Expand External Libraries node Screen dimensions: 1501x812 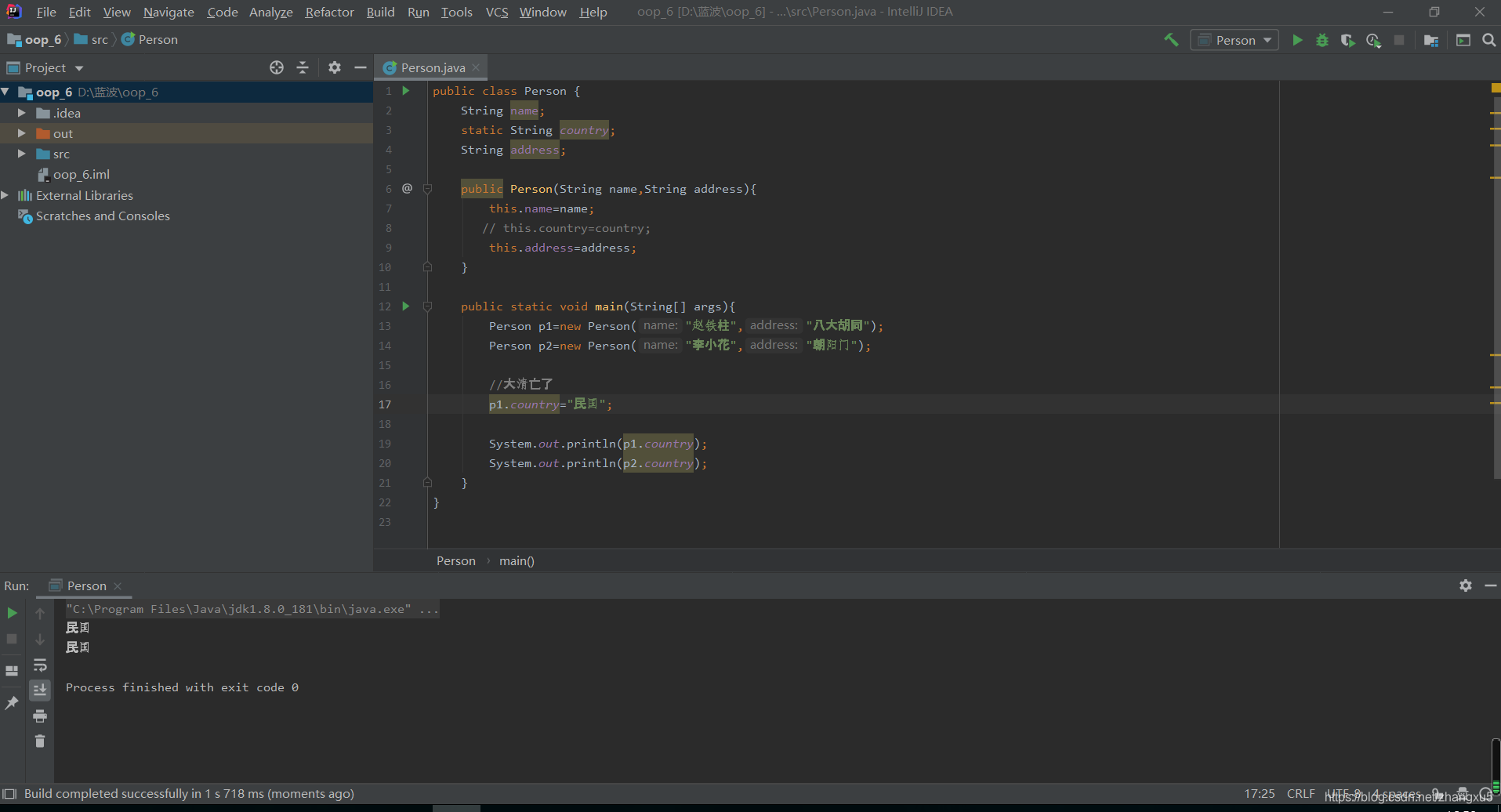click(6, 195)
